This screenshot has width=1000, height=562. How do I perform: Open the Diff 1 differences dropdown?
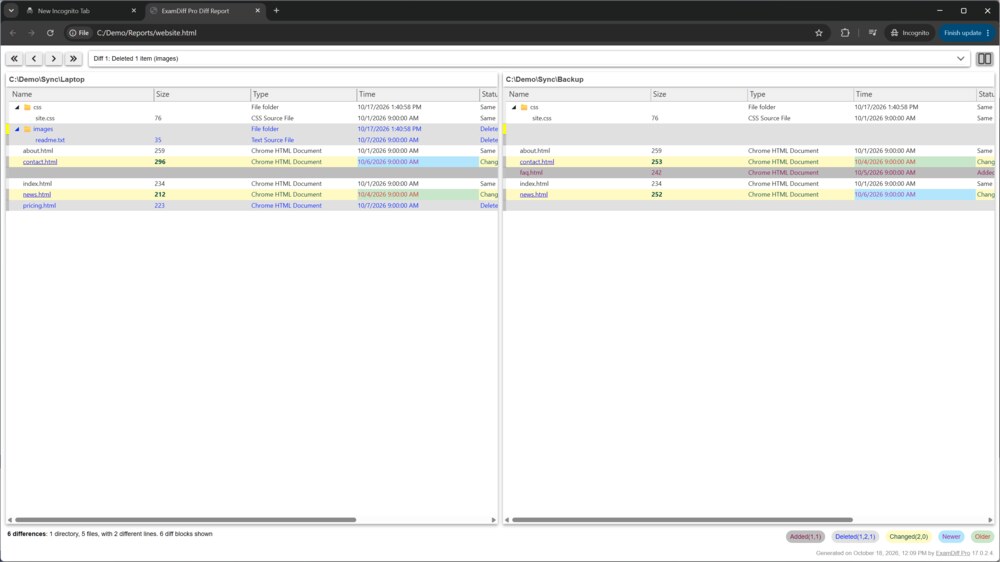529,59
